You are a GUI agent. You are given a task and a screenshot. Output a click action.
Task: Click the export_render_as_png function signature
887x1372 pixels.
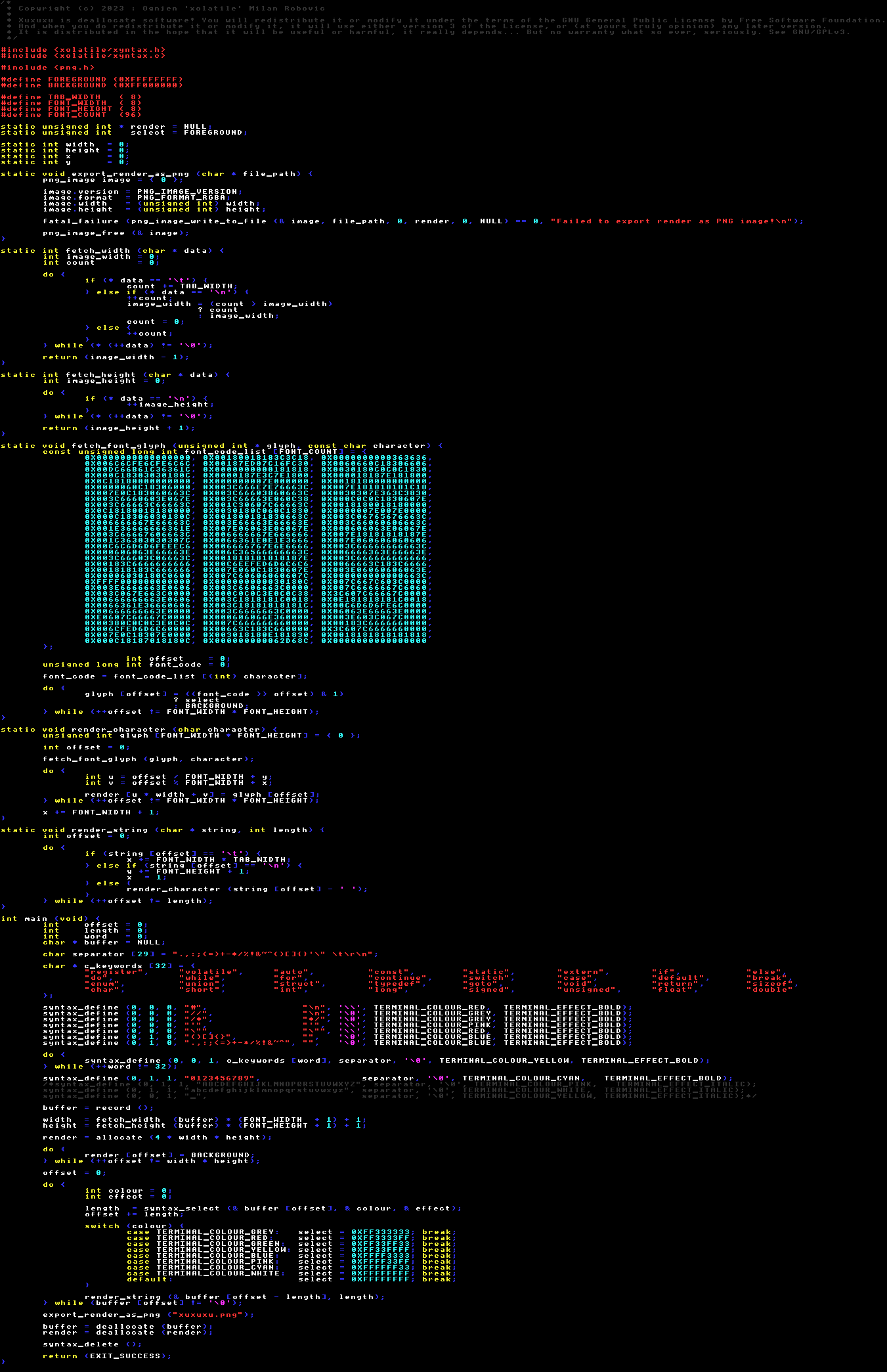[x=157, y=174]
